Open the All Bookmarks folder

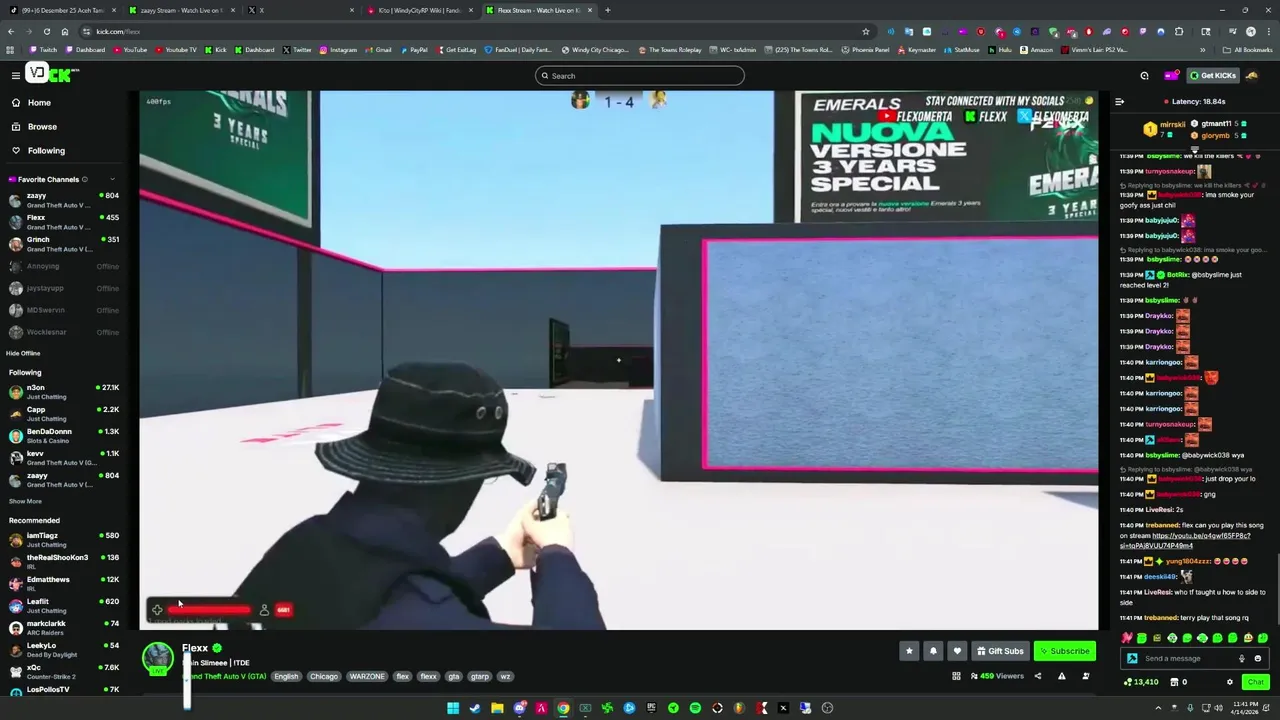1248,49
